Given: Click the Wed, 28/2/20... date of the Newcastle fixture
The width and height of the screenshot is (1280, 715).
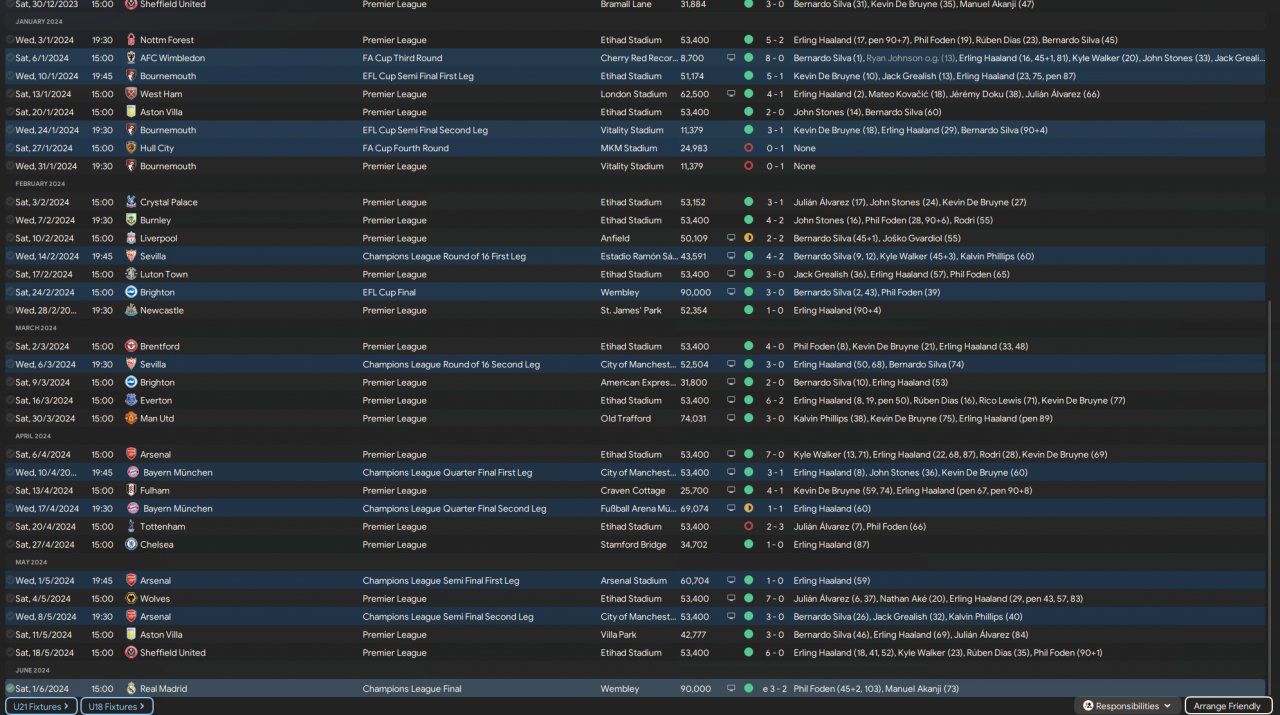Looking at the screenshot, I should point(46,310).
